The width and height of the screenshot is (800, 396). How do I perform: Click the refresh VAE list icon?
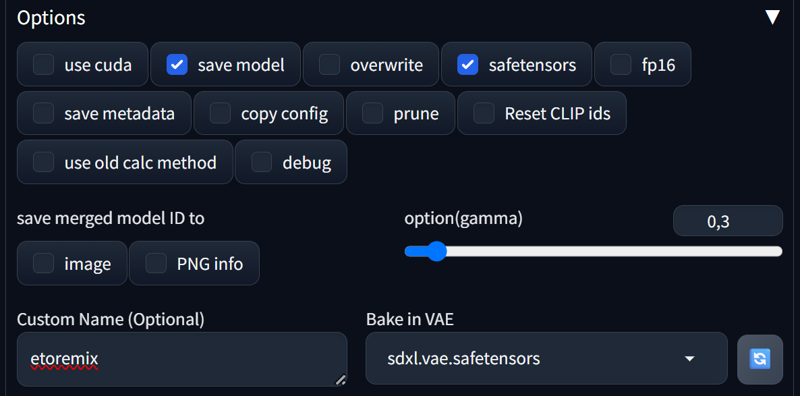[760, 359]
